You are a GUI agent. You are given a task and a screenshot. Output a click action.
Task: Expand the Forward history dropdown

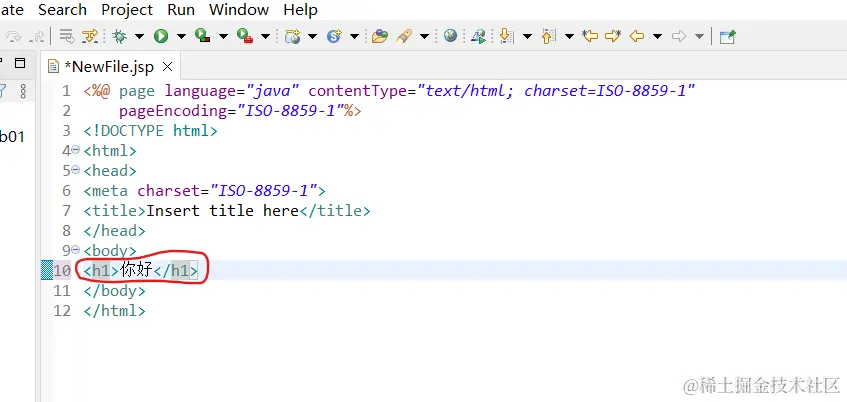[x=700, y=36]
